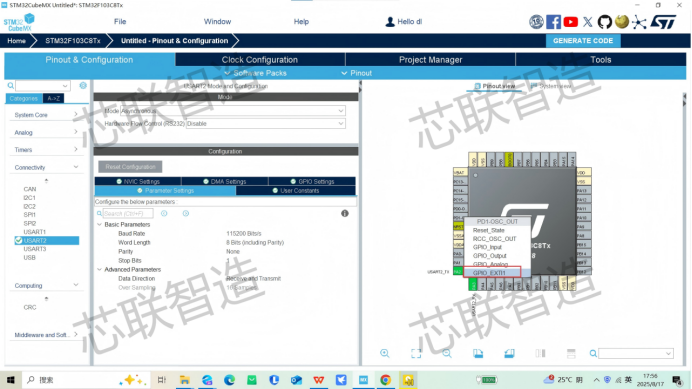Screen dimensions: 692x389
Task: Open Windows Start menu
Action: coord(11,380)
